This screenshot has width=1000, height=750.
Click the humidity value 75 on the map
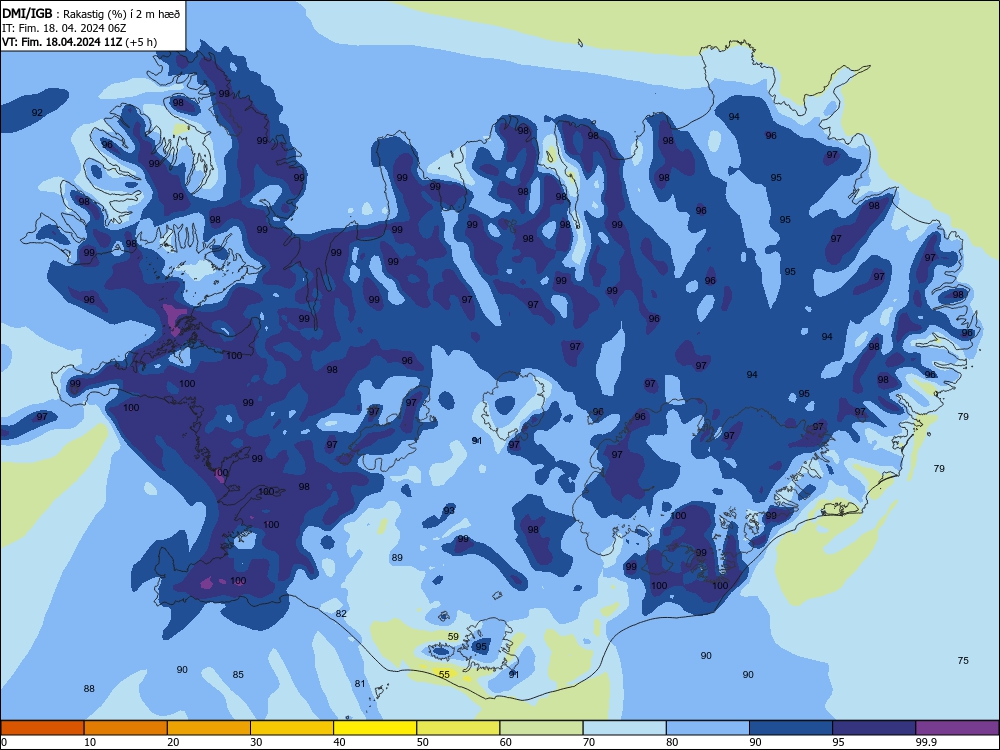click(963, 661)
